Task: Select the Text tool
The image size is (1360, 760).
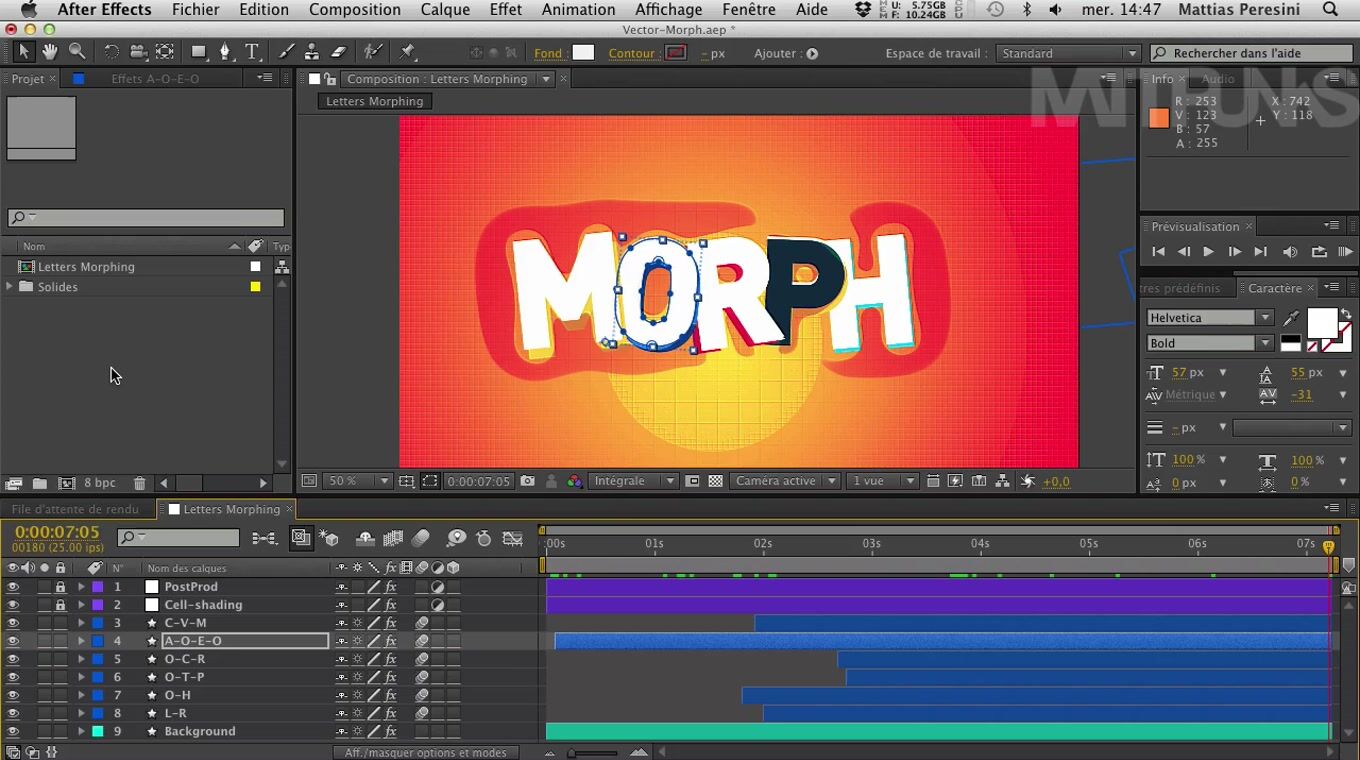Action: coord(252,52)
